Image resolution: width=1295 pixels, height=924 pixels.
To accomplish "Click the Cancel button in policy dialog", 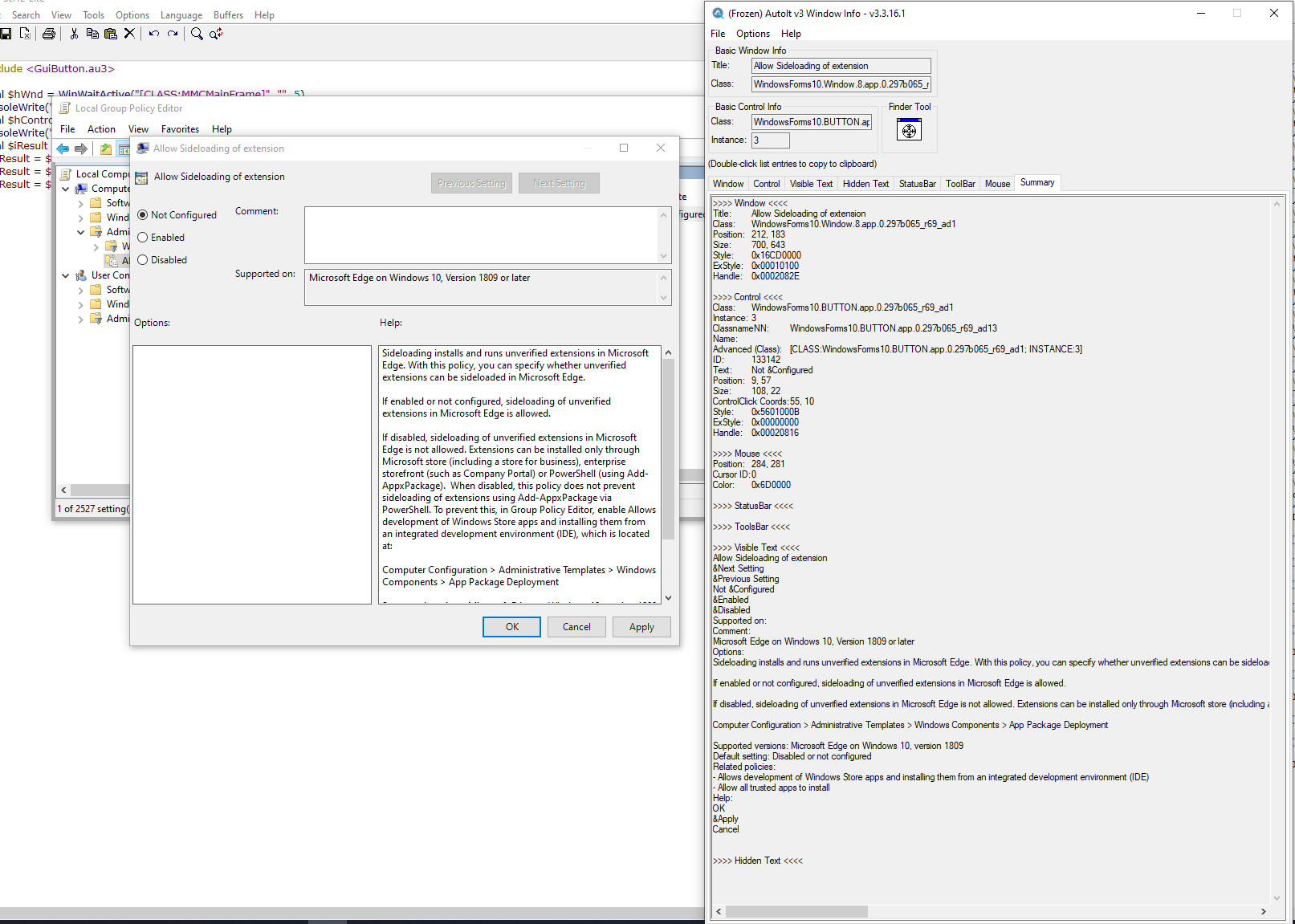I will 576,627.
